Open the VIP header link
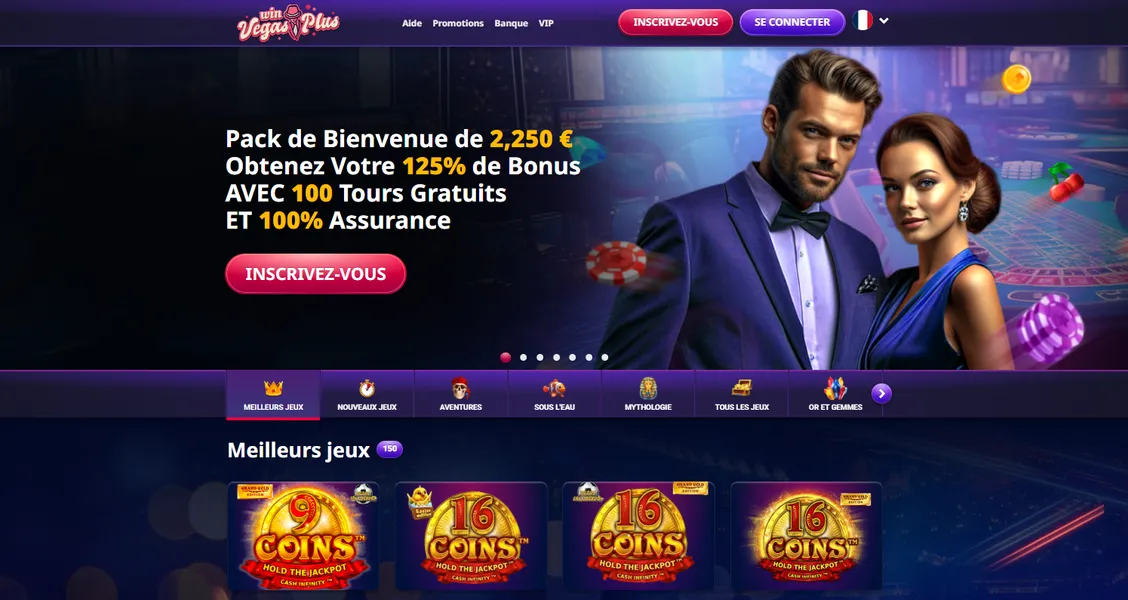 tap(546, 23)
